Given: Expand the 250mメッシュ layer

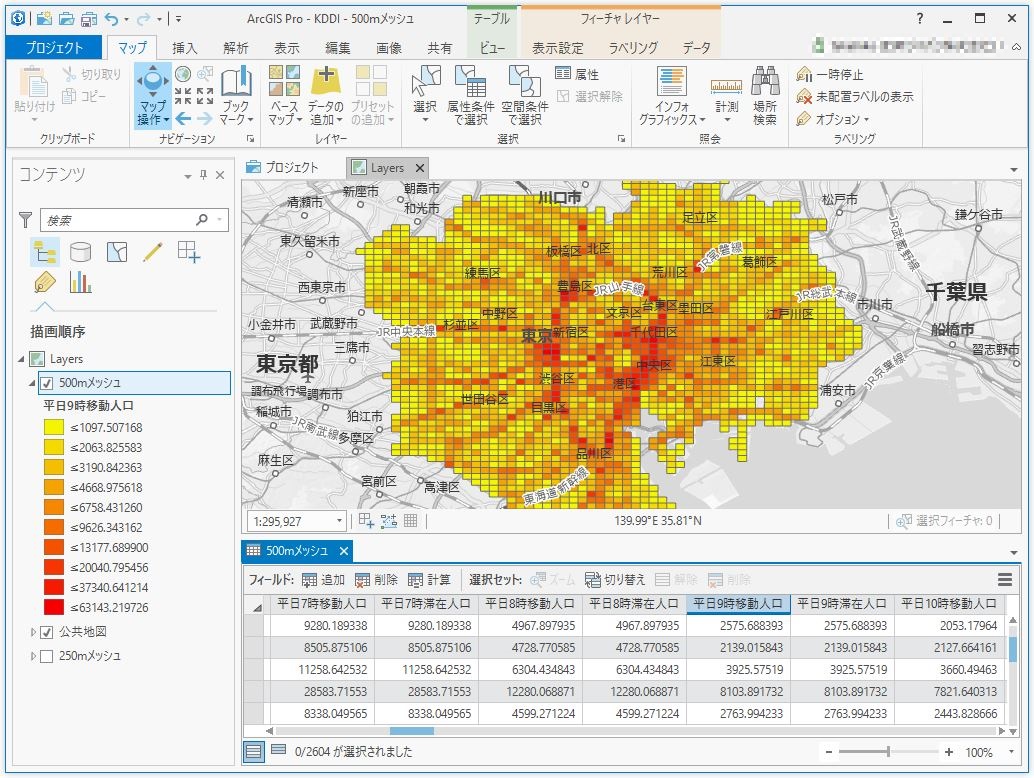Looking at the screenshot, I should (x=33, y=657).
